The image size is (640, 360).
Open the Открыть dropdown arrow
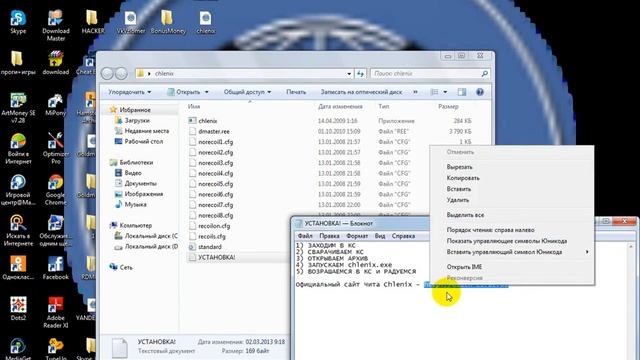click(207, 92)
